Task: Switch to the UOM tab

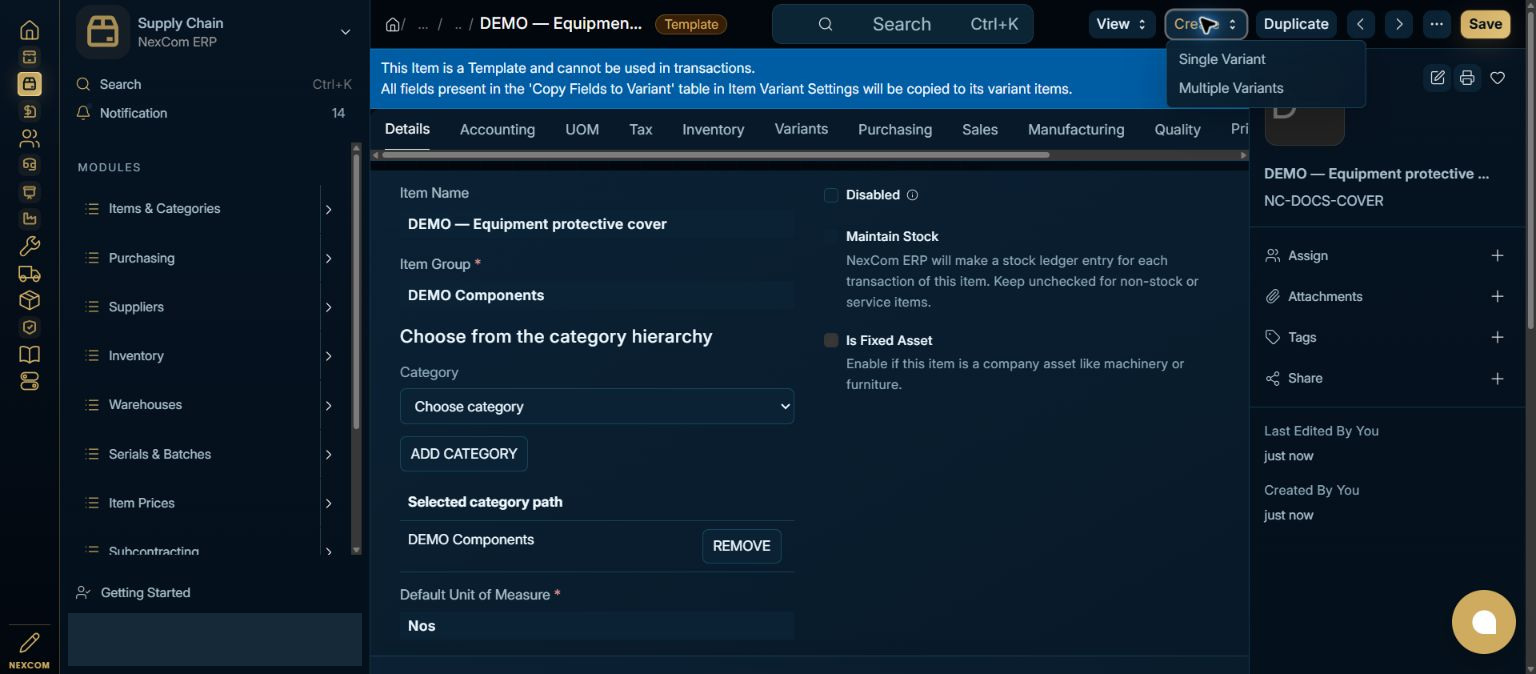Action: pos(582,129)
